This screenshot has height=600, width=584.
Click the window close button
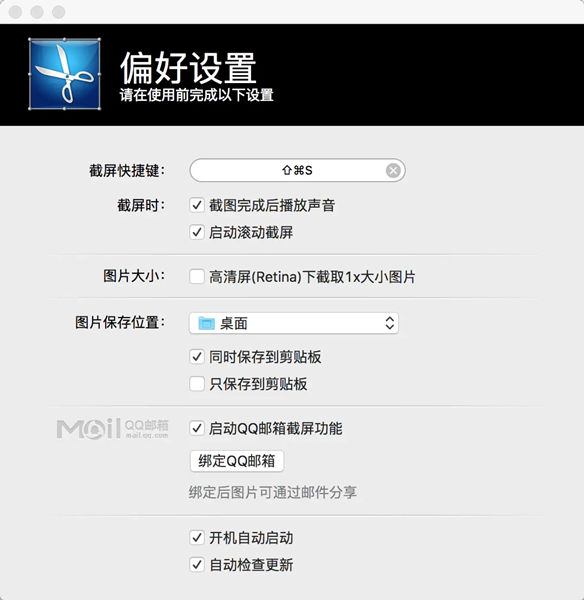[x=15, y=12]
